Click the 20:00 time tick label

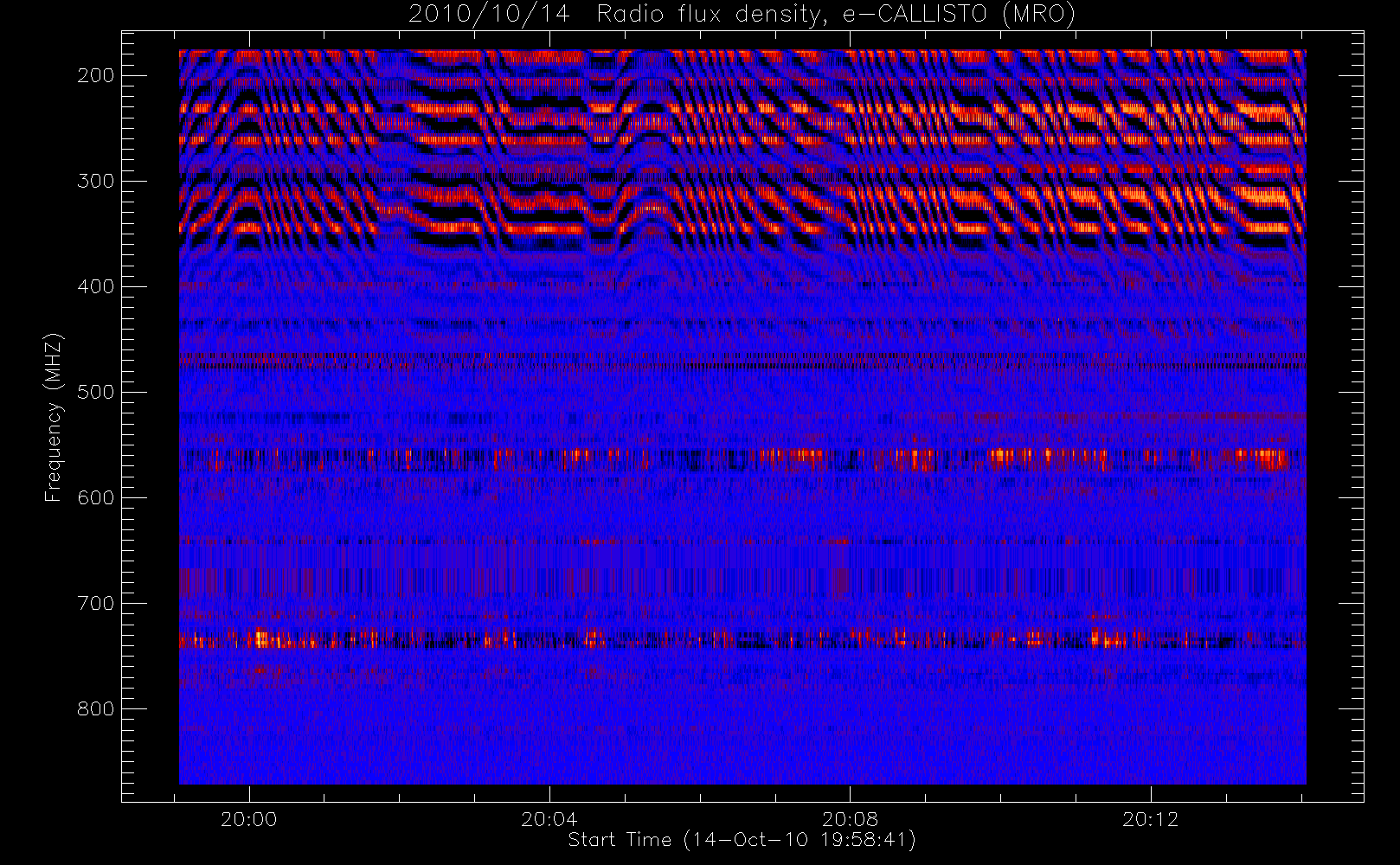[249, 819]
